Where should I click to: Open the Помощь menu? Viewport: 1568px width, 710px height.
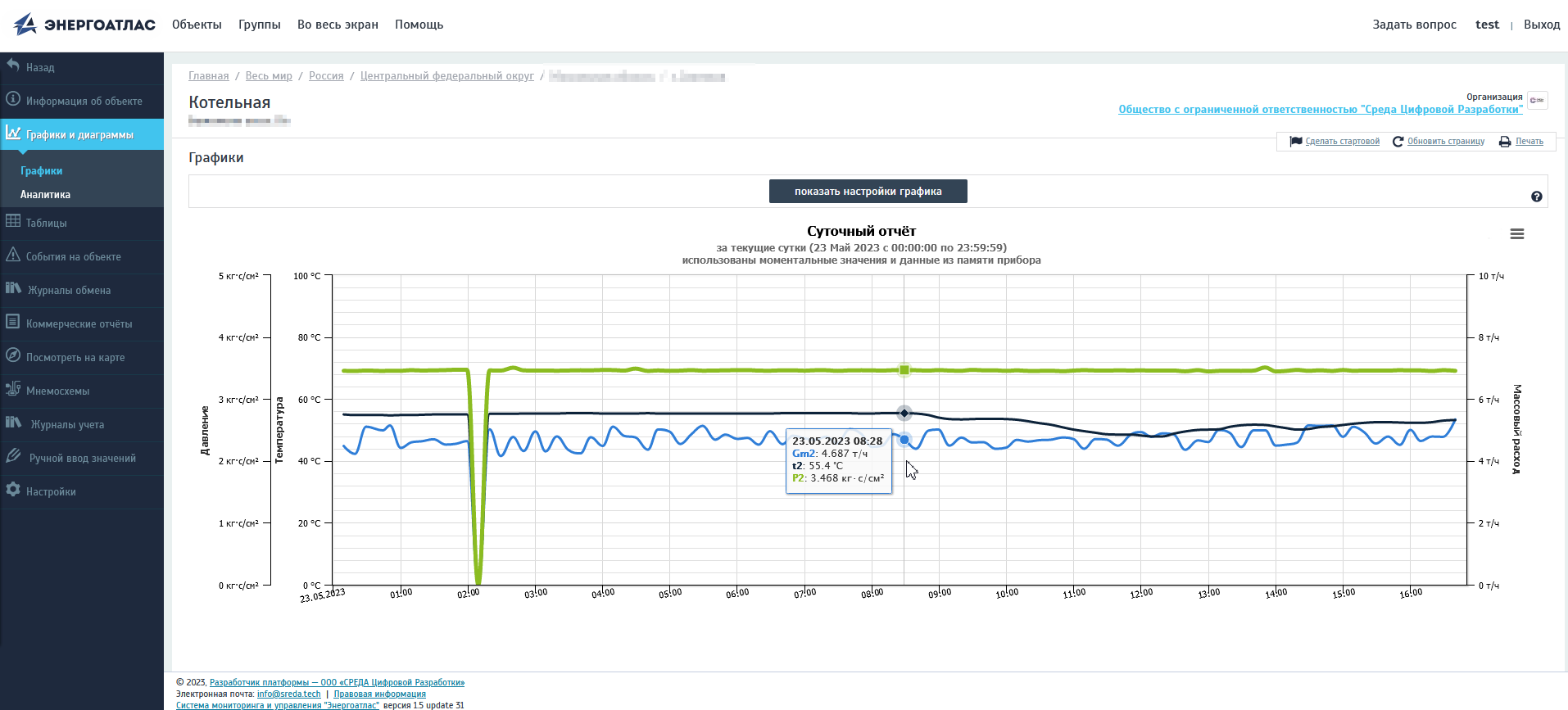pos(419,25)
